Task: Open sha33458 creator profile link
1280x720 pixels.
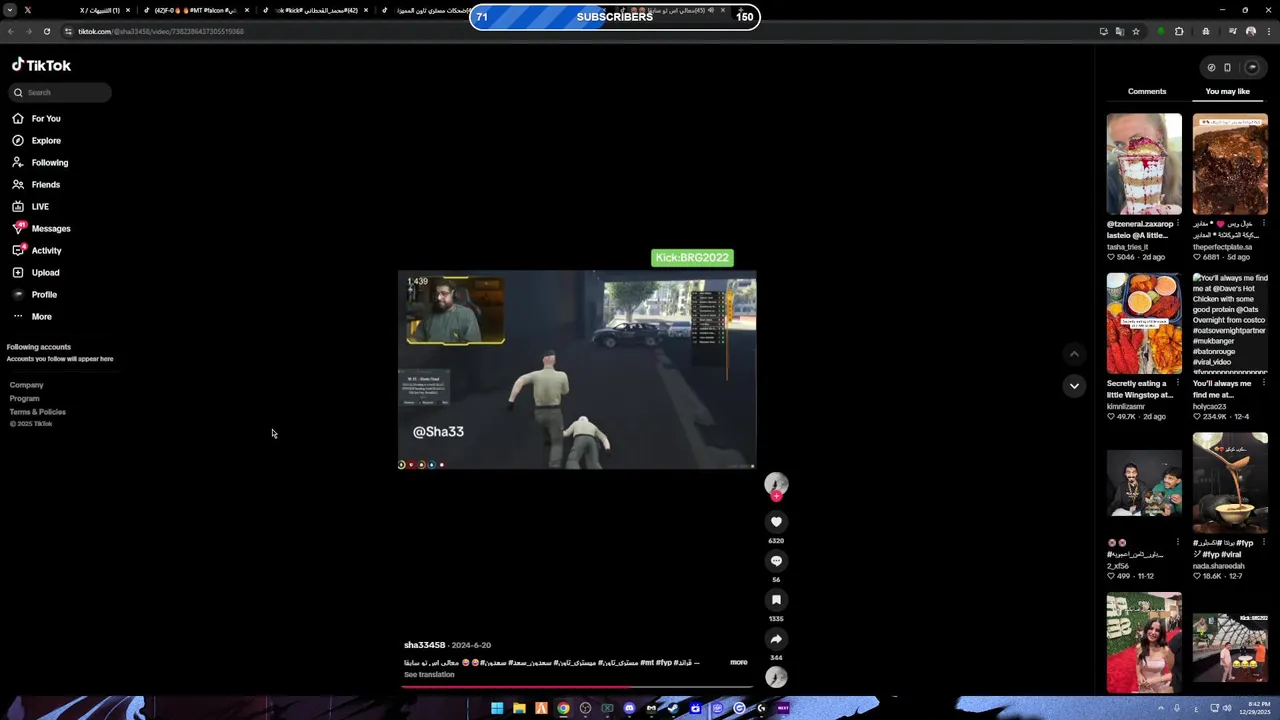Action: coord(424,645)
